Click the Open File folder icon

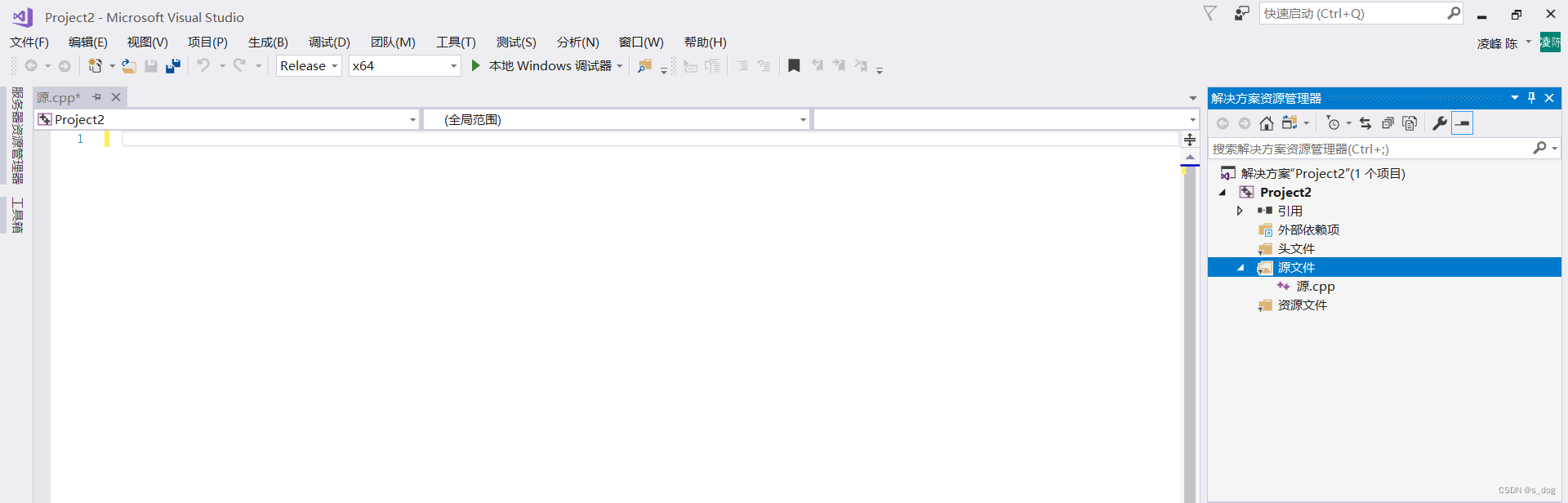pos(128,65)
